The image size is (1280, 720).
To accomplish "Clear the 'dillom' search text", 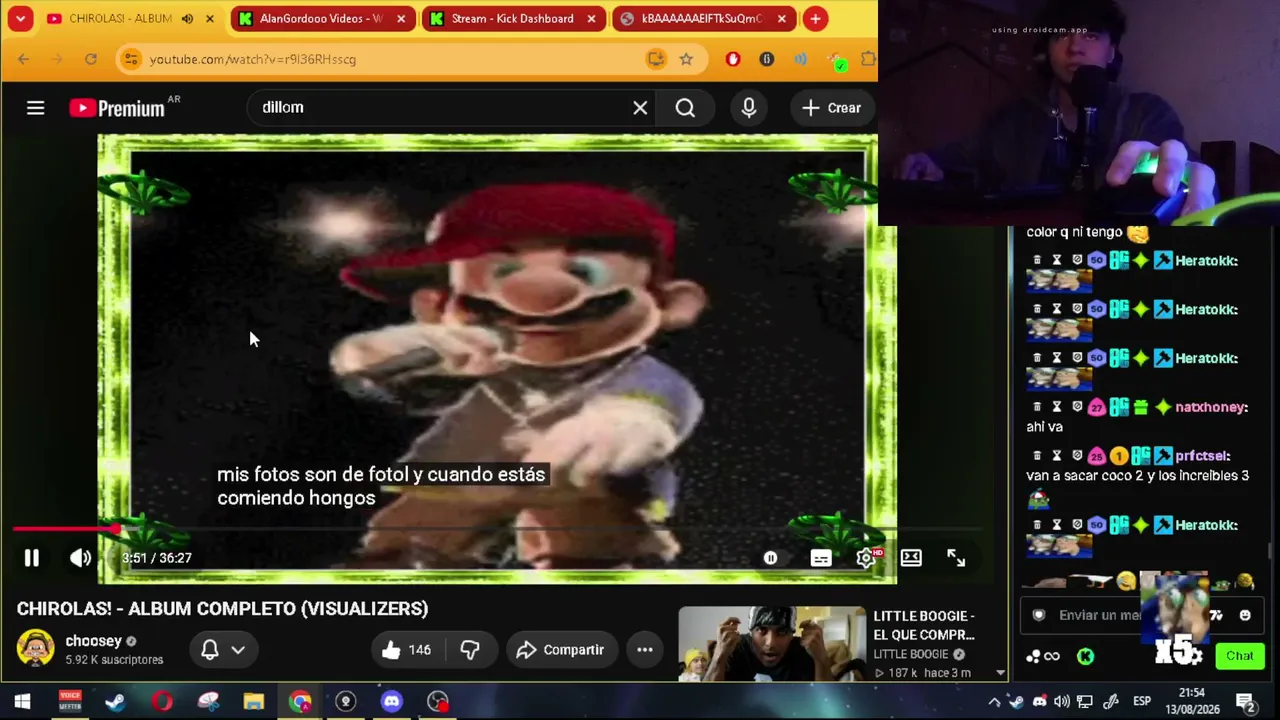I will pos(640,108).
